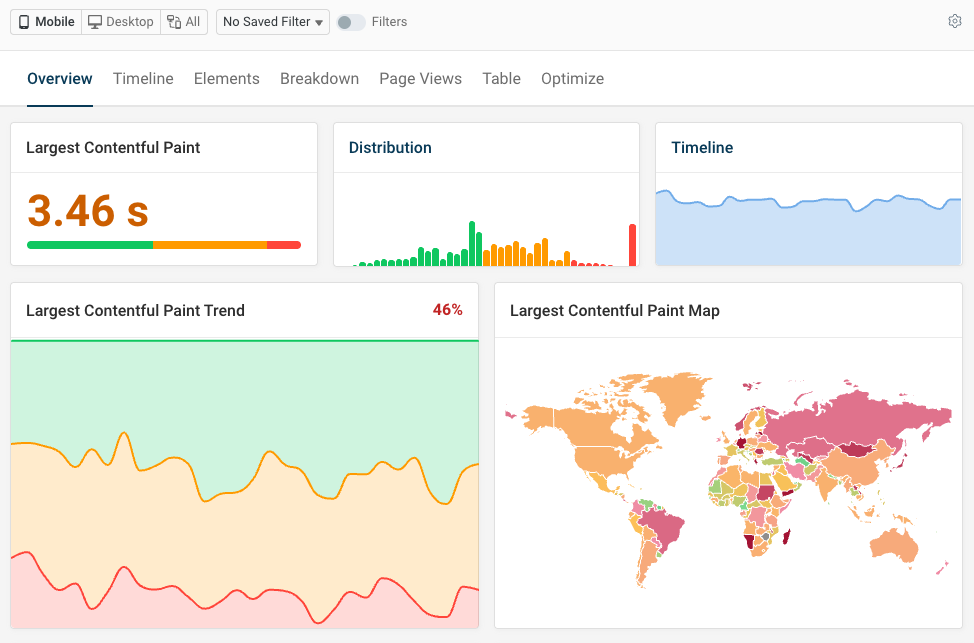View the Page Views tab
The width and height of the screenshot is (974, 643).
(x=420, y=78)
